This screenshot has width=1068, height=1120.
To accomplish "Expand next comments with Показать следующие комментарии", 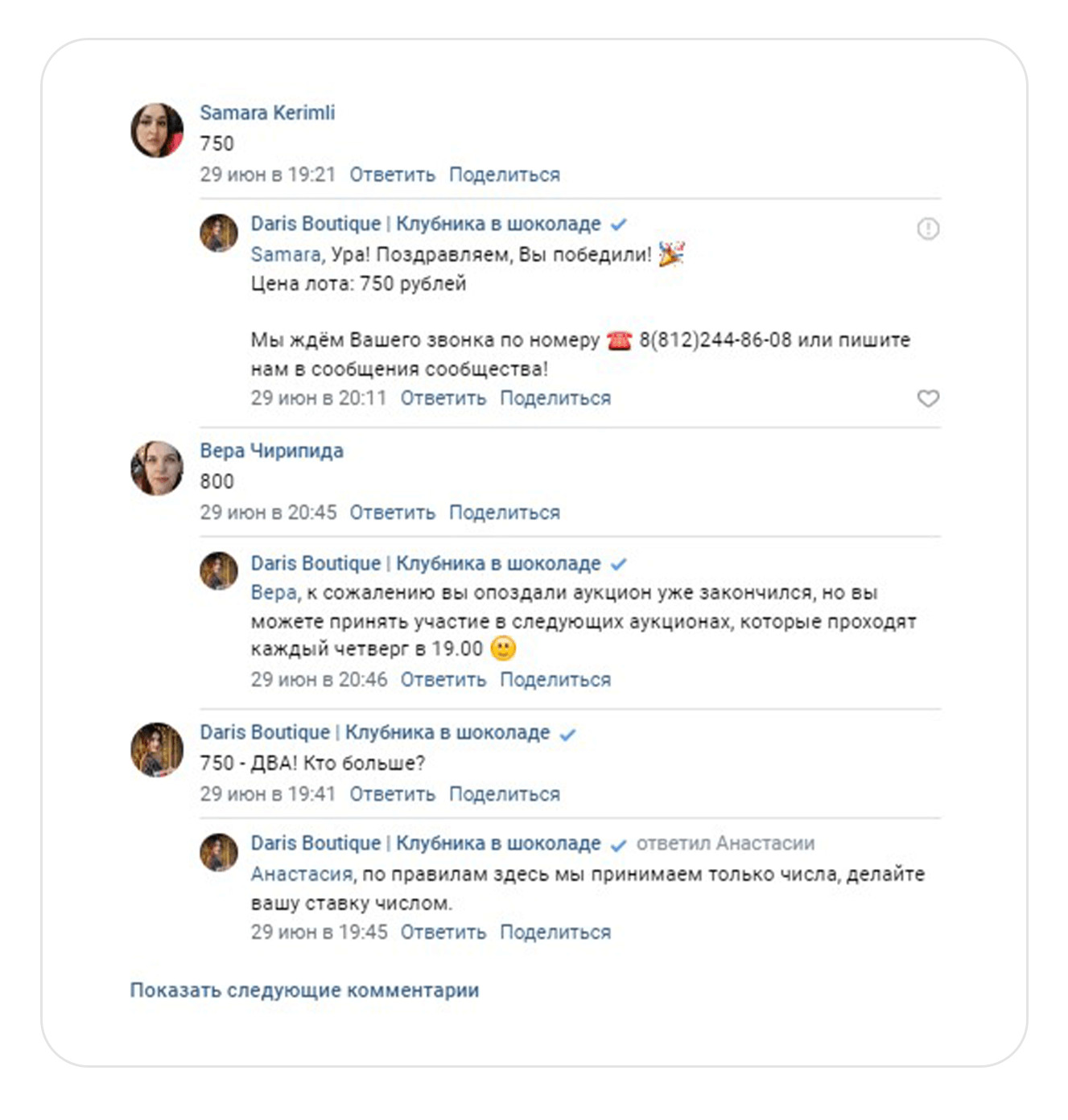I will pyautogui.click(x=304, y=990).
